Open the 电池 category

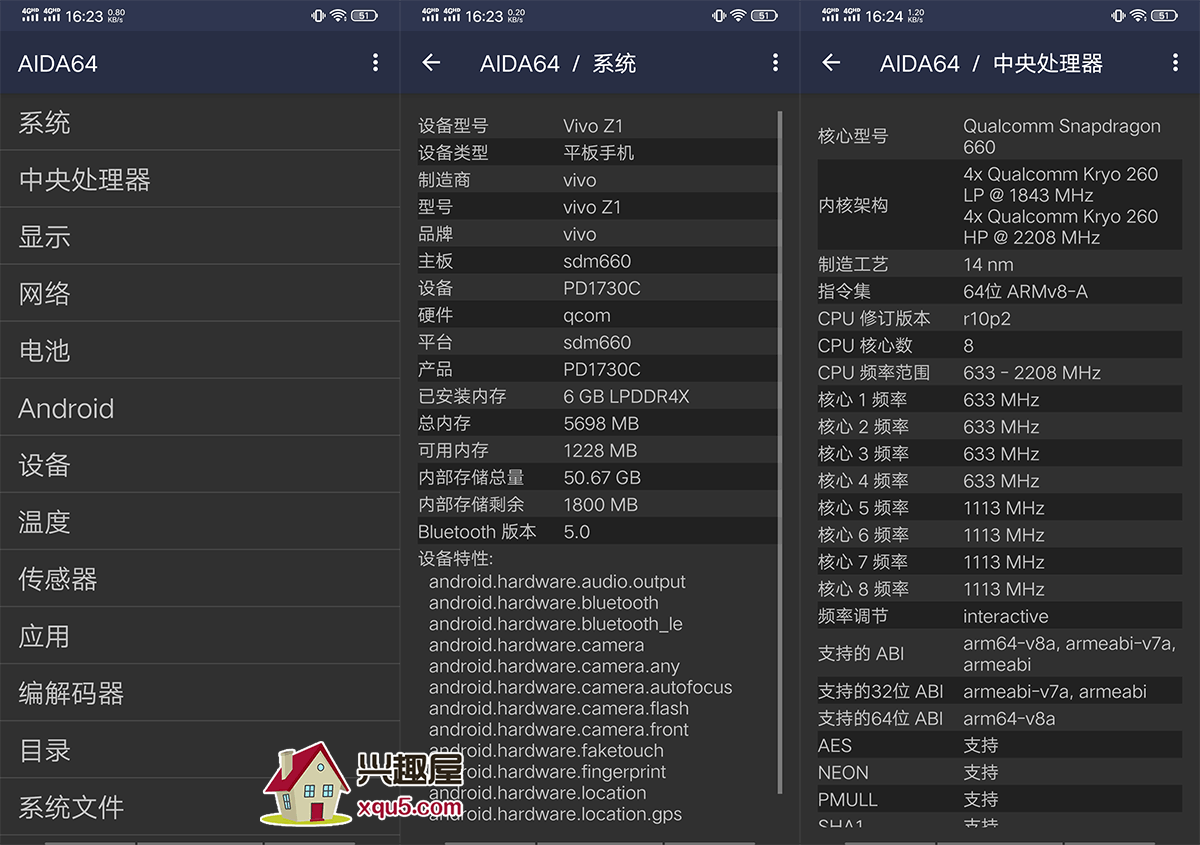(x=200, y=351)
